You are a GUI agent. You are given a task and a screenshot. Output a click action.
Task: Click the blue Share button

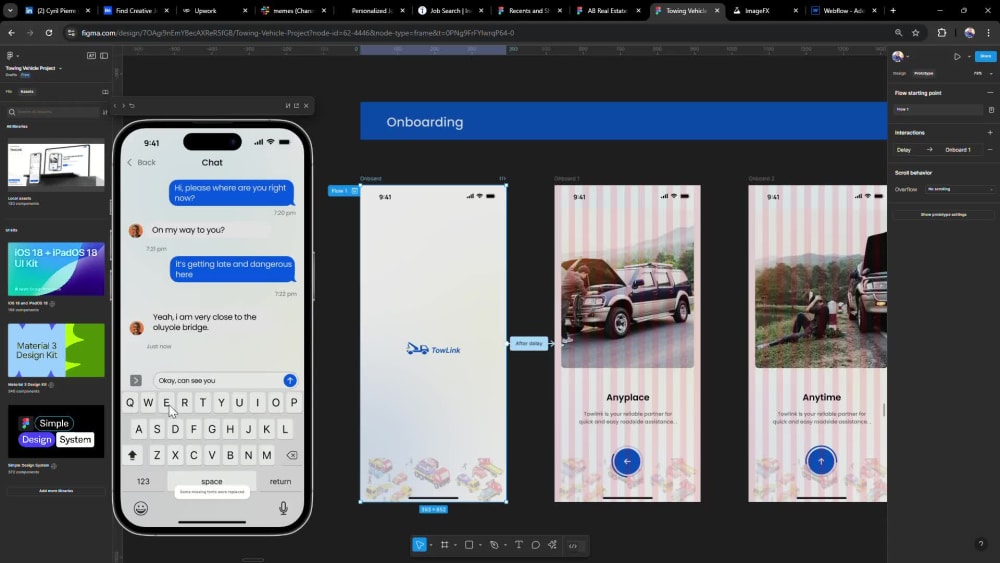(985, 57)
